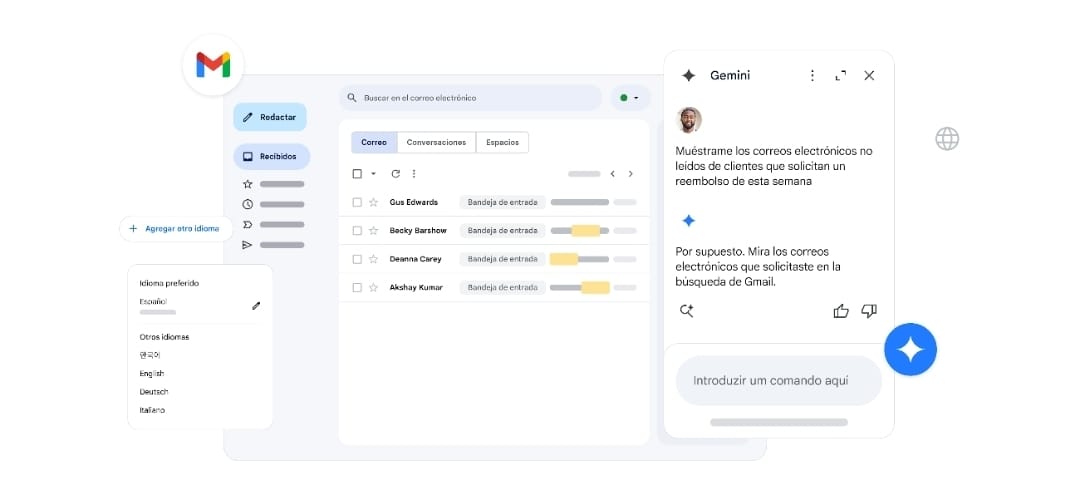Open Gemini's three-dot options menu
Viewport: 1079px width, 503px height.
pos(812,75)
